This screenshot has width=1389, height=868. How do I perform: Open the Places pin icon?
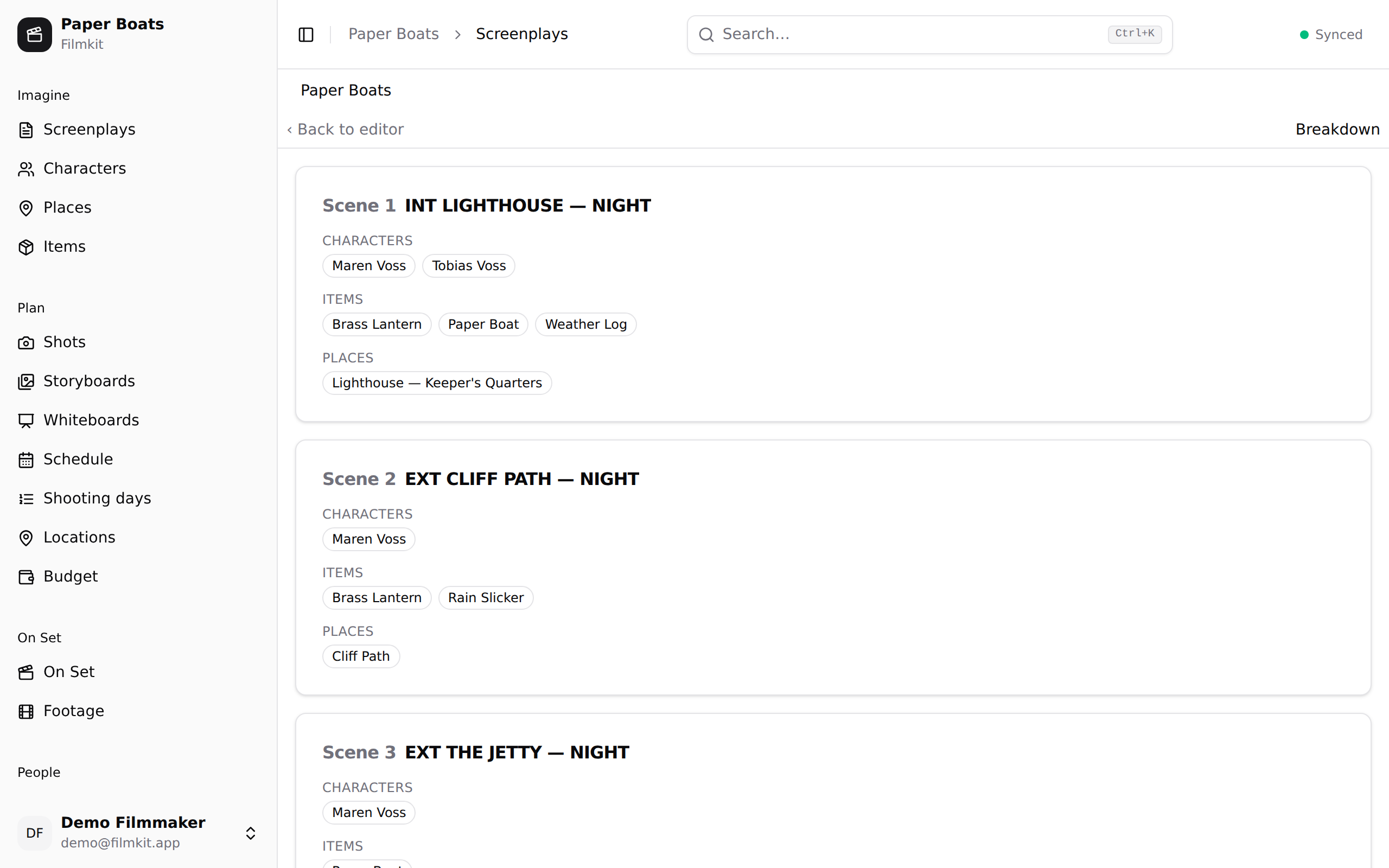(x=26, y=208)
